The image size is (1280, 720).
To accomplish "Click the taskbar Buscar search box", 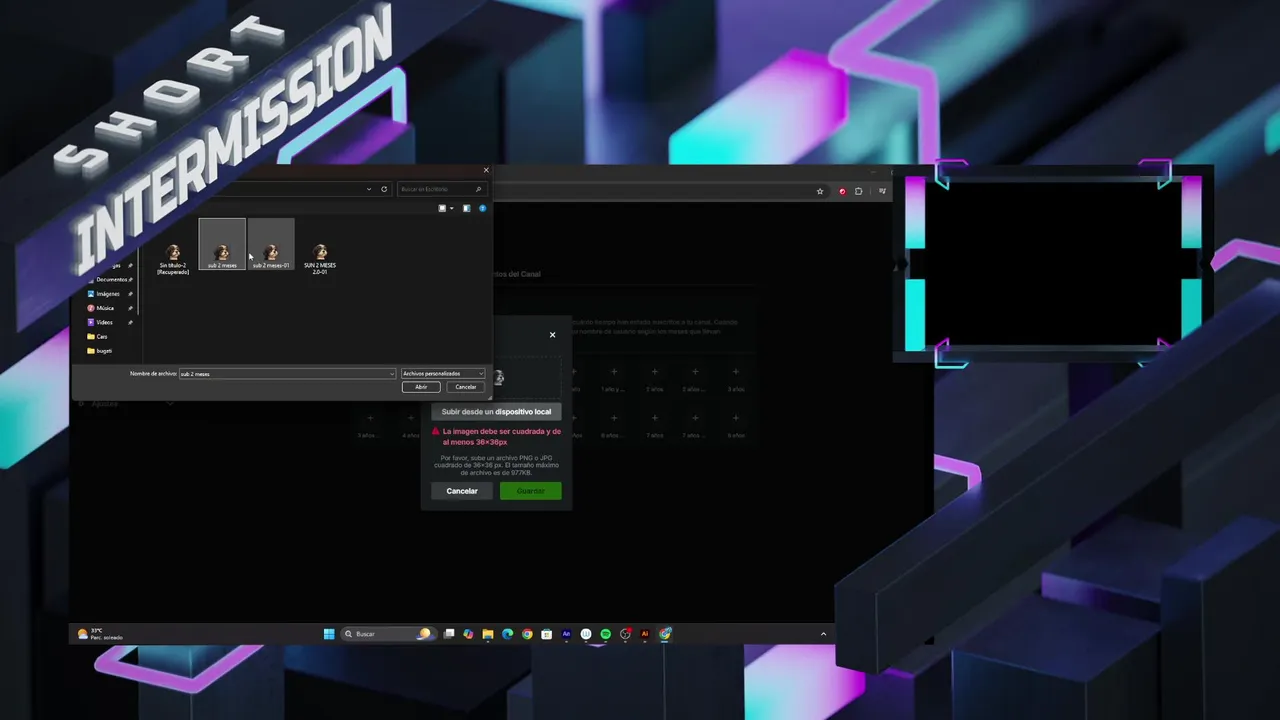I will tap(387, 634).
